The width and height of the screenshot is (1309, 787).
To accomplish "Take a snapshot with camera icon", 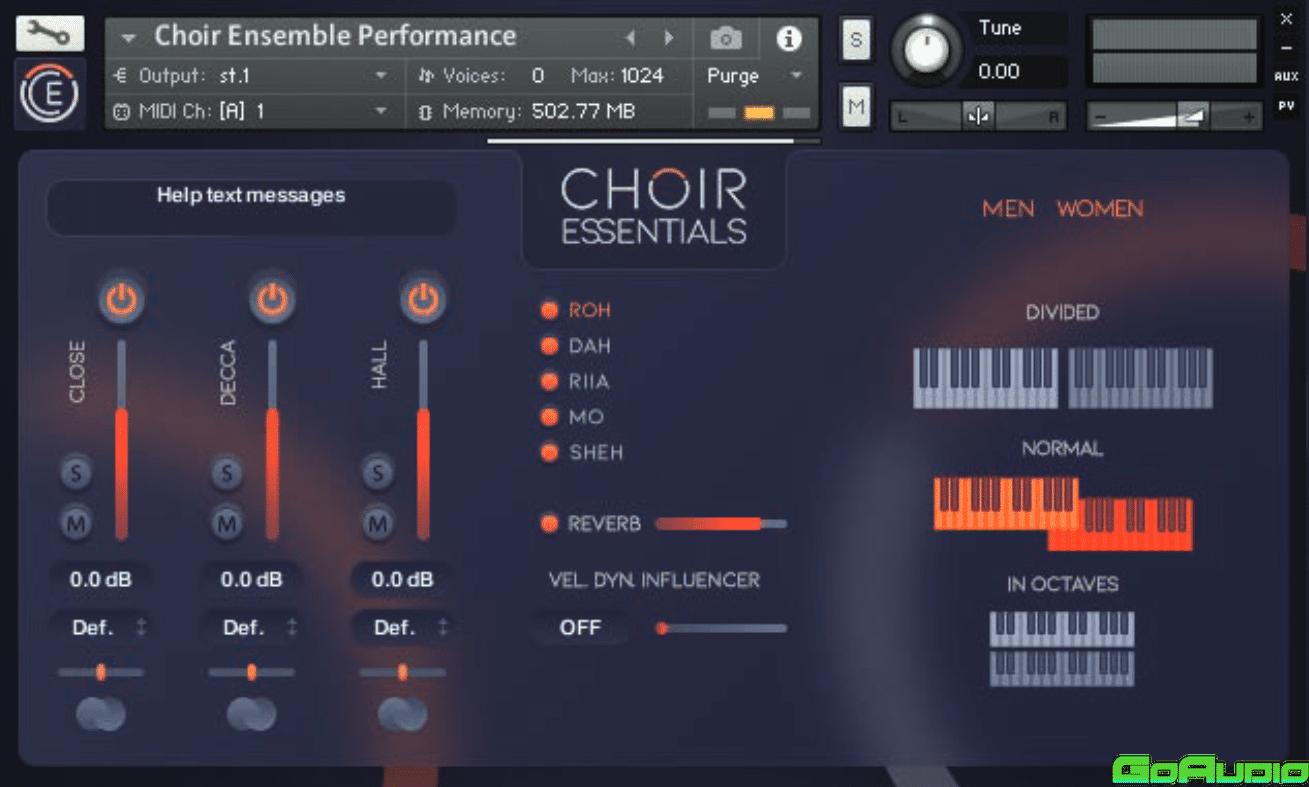I will (x=726, y=38).
